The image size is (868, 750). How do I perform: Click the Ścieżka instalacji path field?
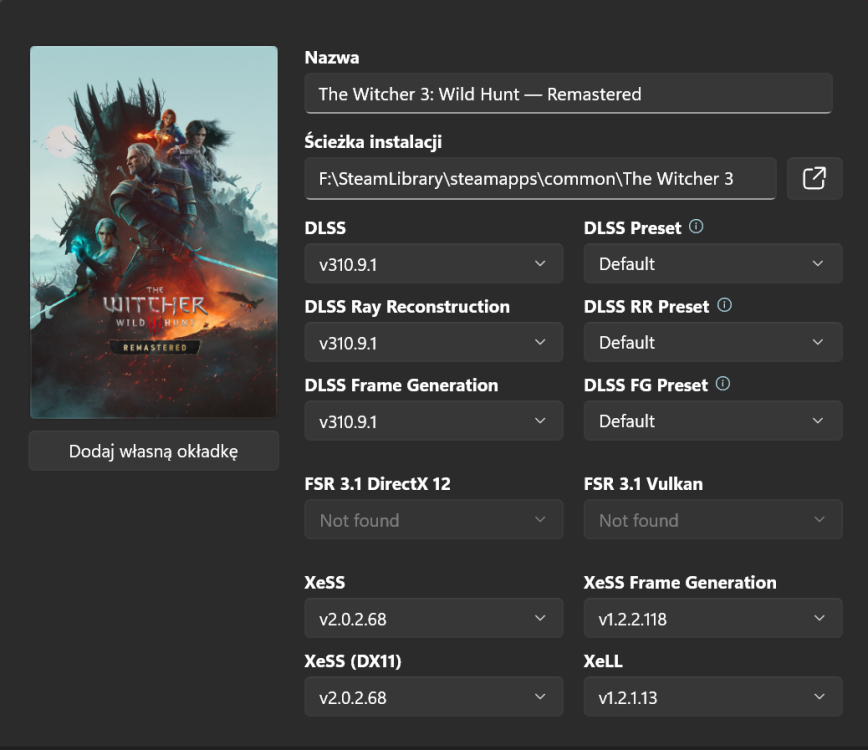point(540,178)
